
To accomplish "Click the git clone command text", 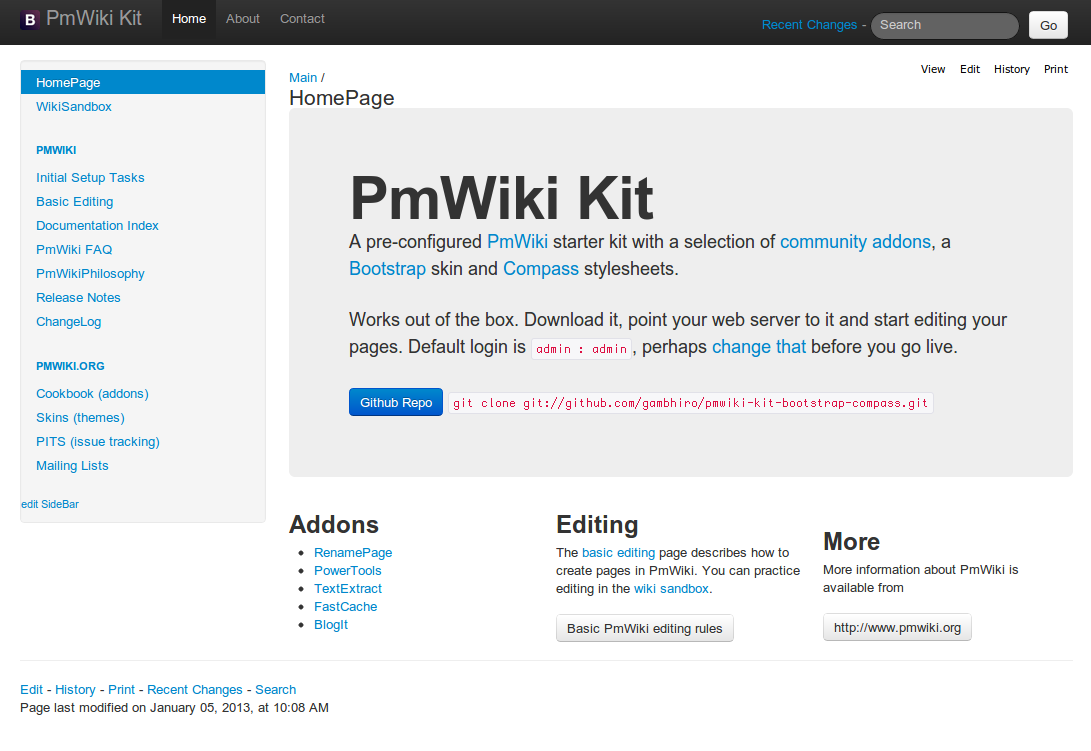I will click(x=690, y=403).
